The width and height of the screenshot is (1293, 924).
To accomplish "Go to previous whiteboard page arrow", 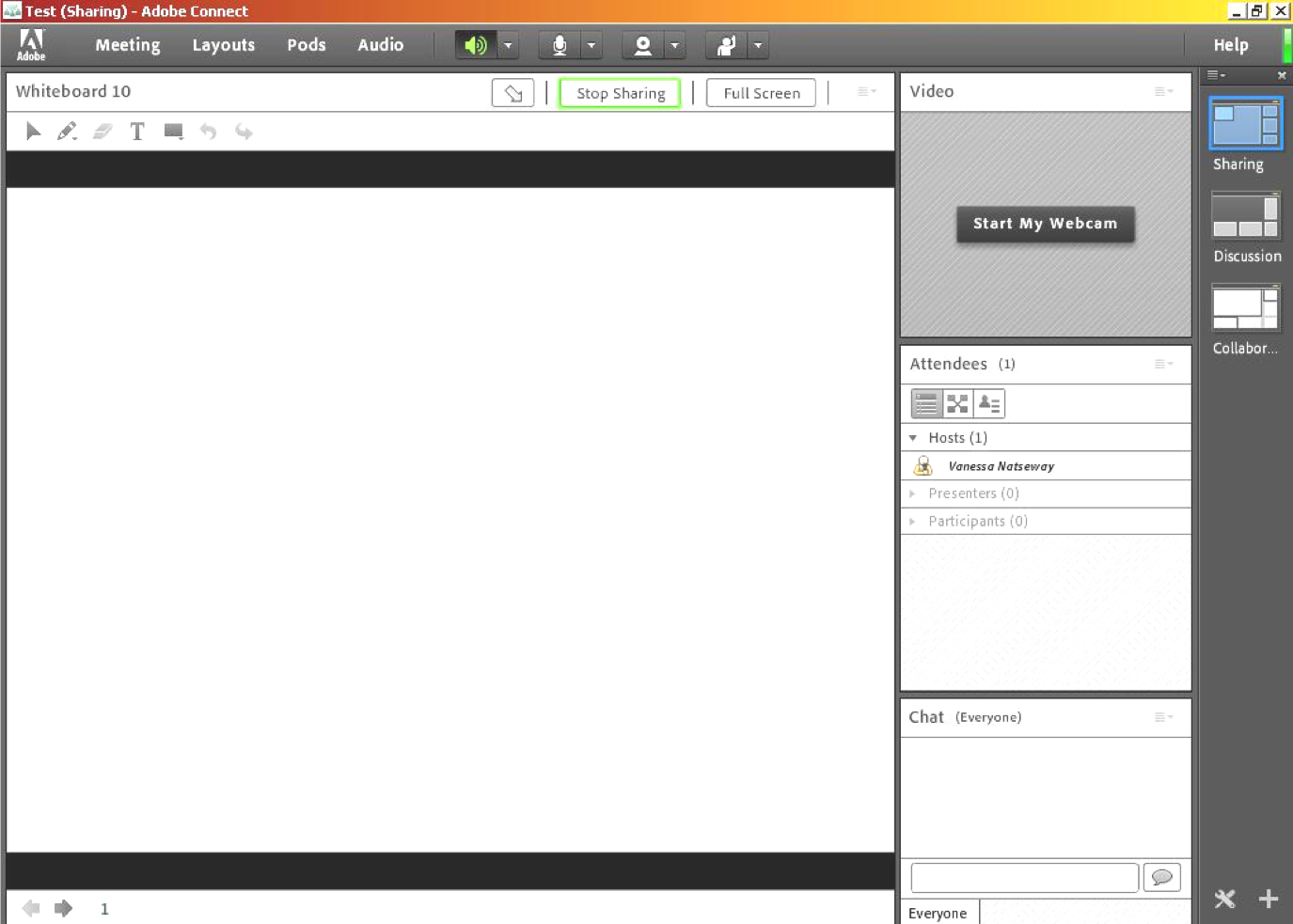I will coord(31,908).
